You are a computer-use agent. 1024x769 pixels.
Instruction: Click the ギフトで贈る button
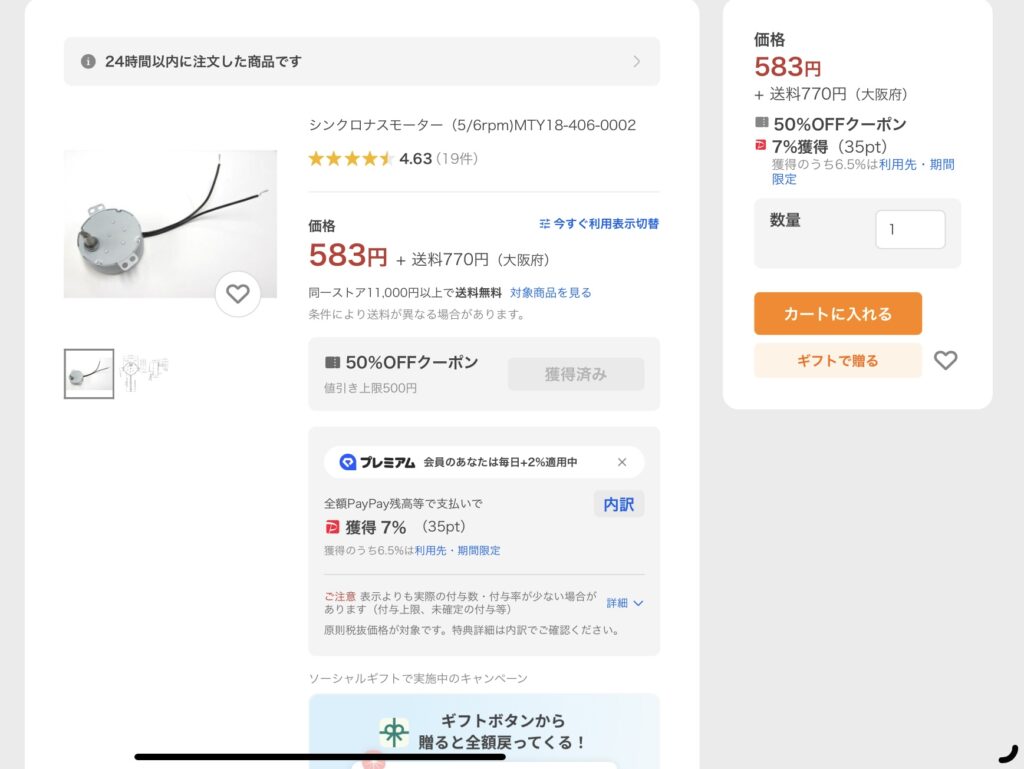click(838, 360)
